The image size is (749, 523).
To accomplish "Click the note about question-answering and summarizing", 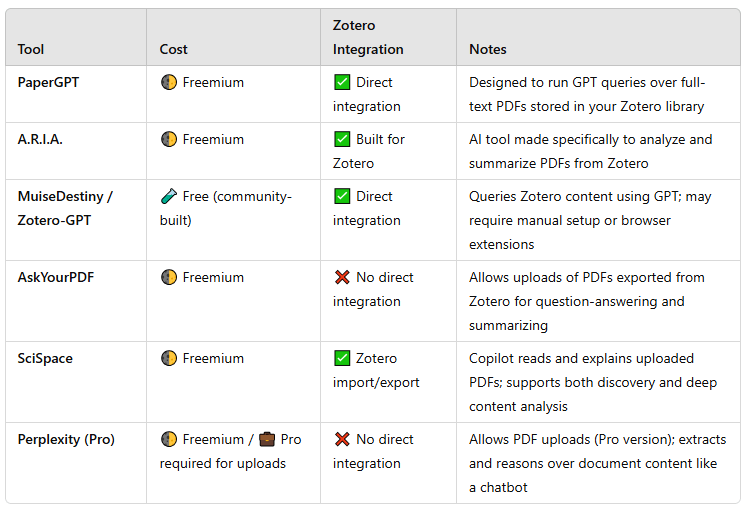I will pos(587,301).
